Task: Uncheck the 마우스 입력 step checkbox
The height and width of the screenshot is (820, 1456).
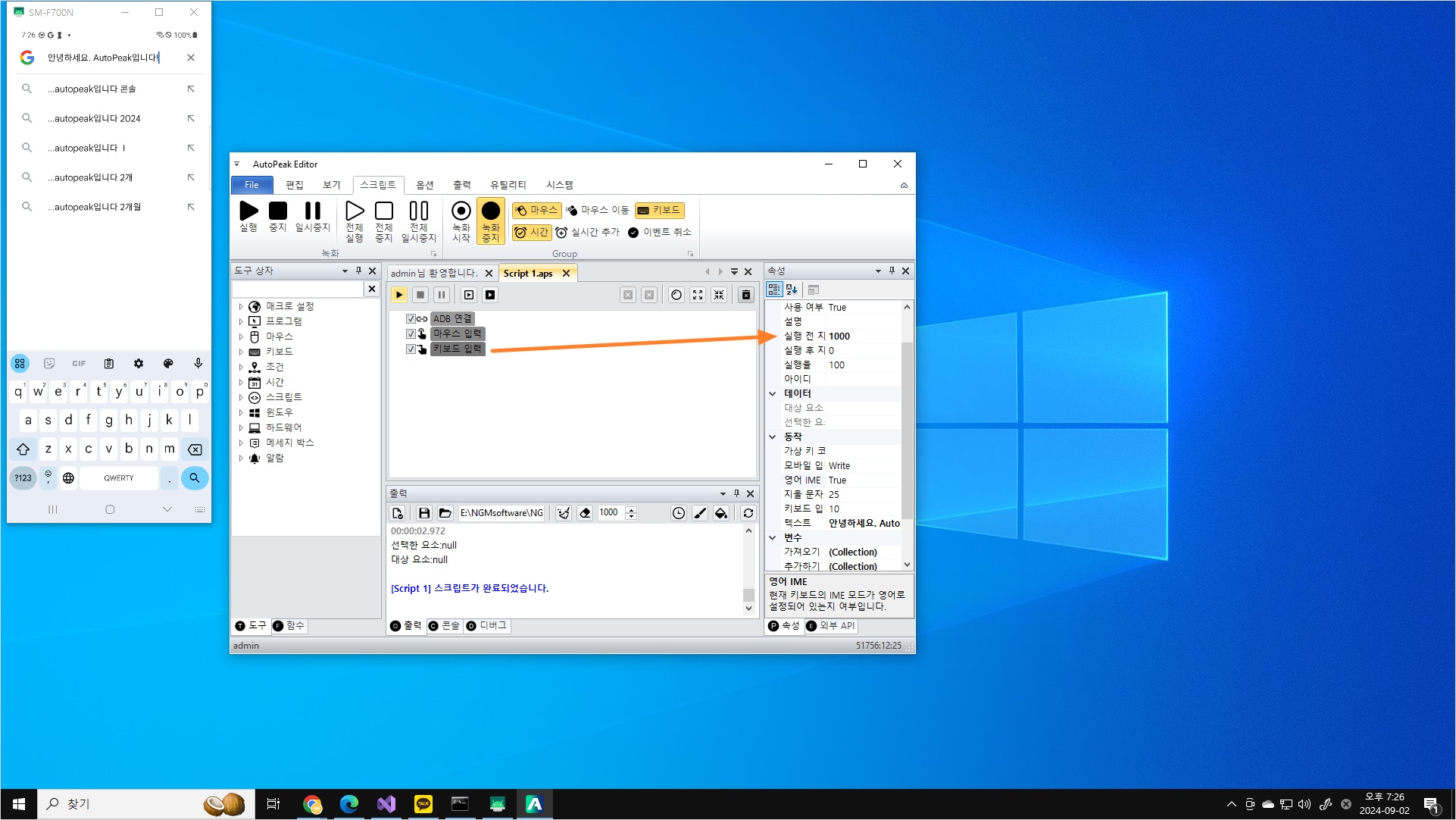Action: click(x=411, y=334)
